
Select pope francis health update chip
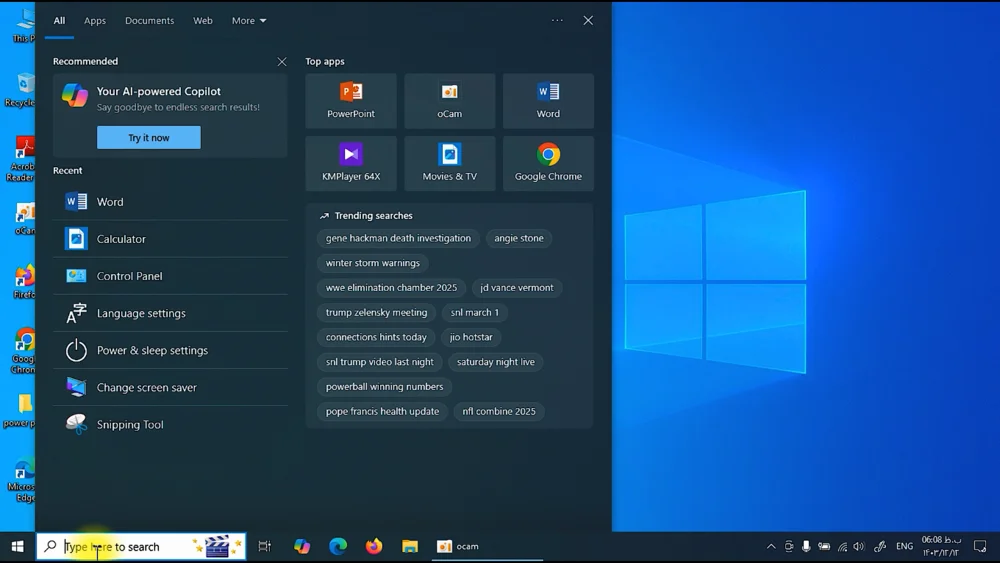pos(382,411)
